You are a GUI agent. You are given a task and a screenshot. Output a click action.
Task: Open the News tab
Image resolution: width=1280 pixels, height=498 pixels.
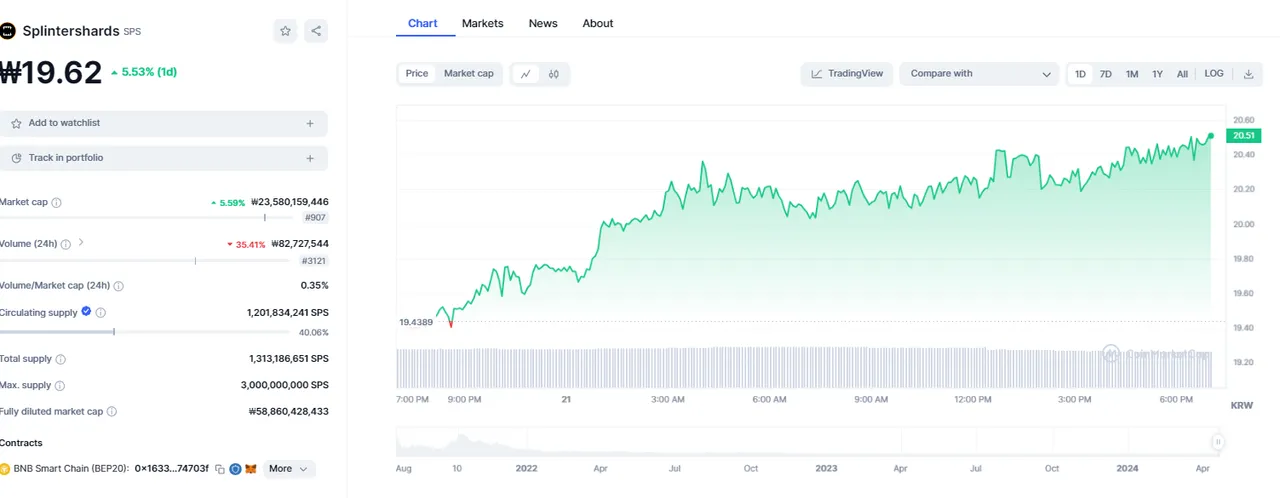pos(543,23)
